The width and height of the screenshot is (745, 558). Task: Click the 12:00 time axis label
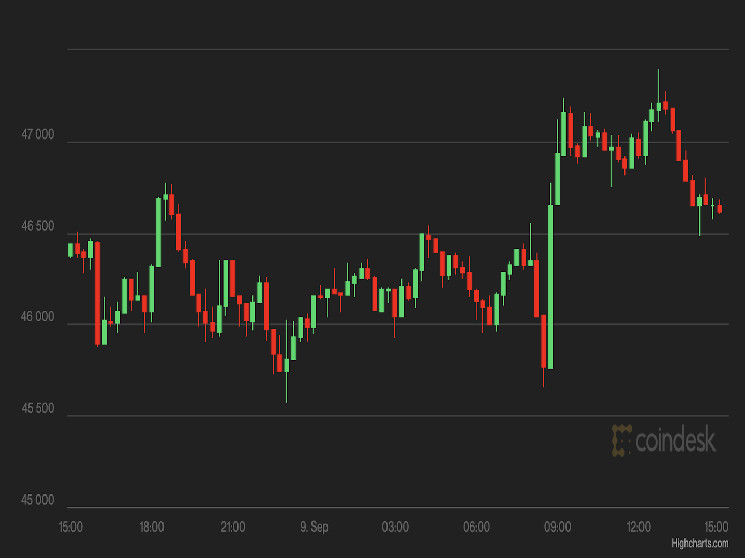(638, 526)
